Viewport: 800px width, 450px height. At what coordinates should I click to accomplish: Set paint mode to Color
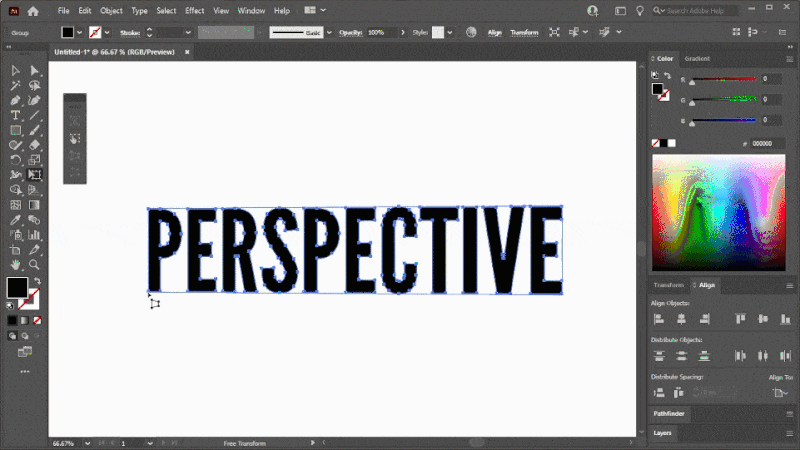click(x=12, y=320)
